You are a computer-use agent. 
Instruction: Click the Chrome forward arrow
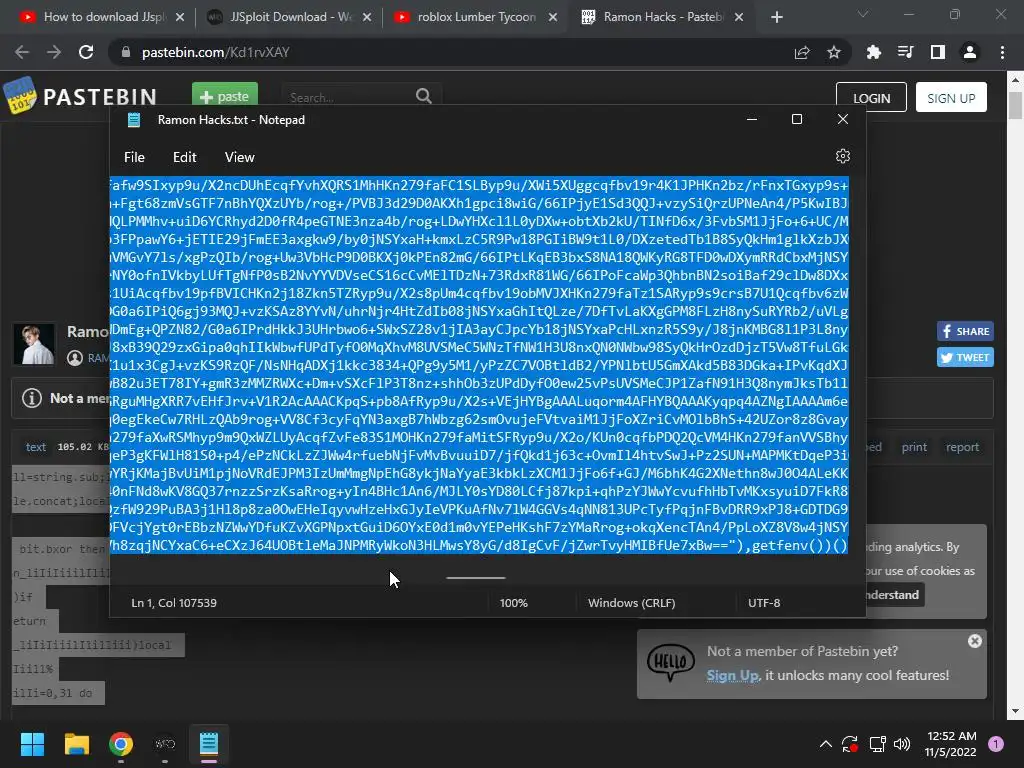[x=54, y=52]
